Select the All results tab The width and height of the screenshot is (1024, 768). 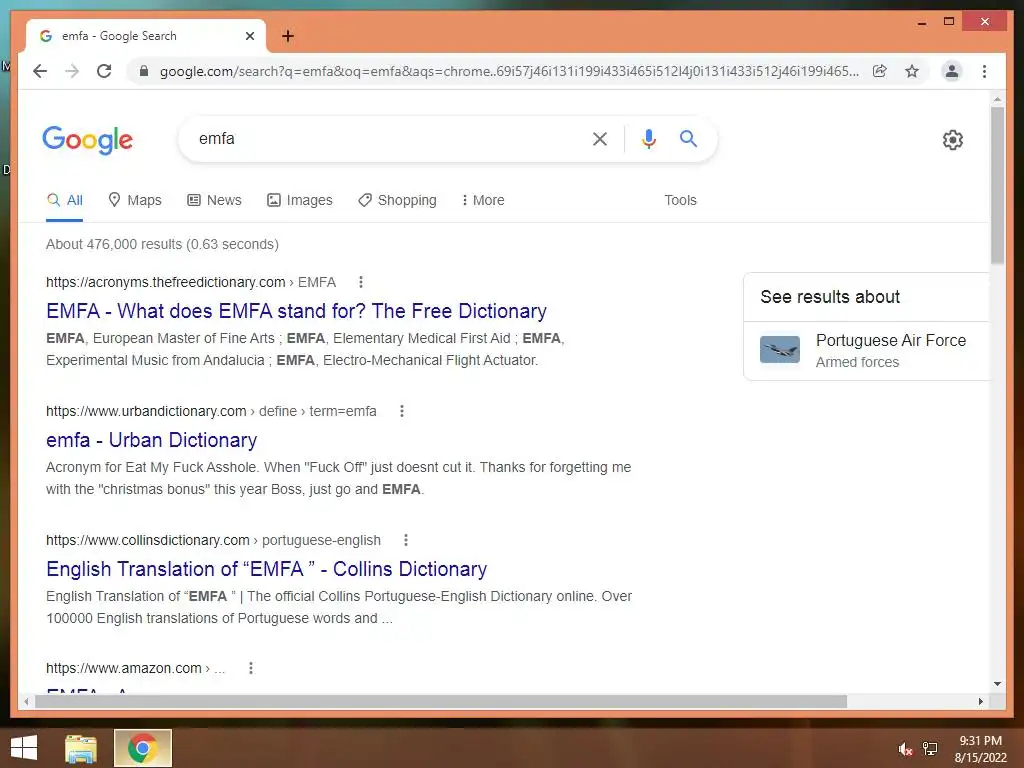tap(65, 200)
